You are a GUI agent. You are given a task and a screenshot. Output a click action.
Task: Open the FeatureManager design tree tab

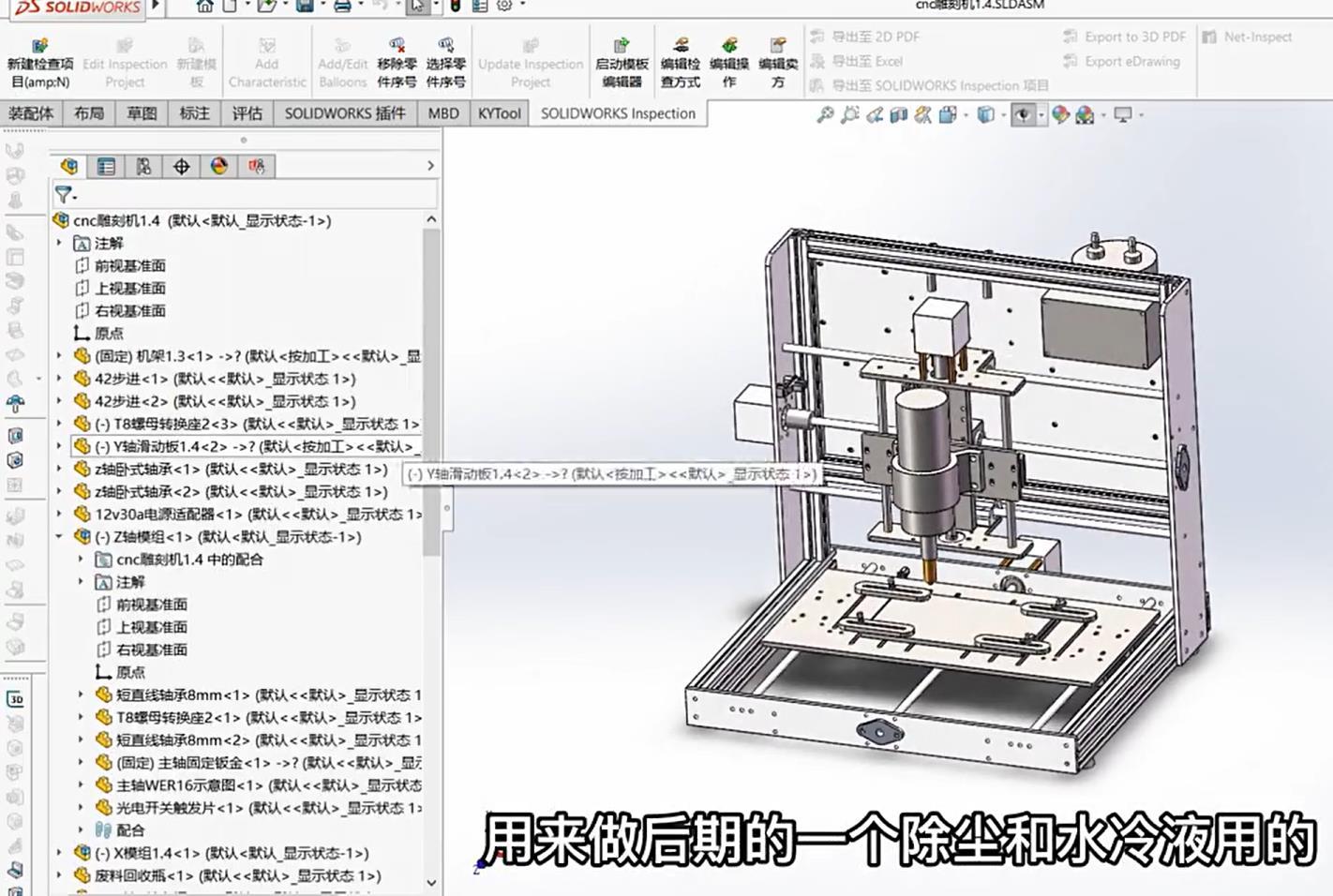pos(68,166)
